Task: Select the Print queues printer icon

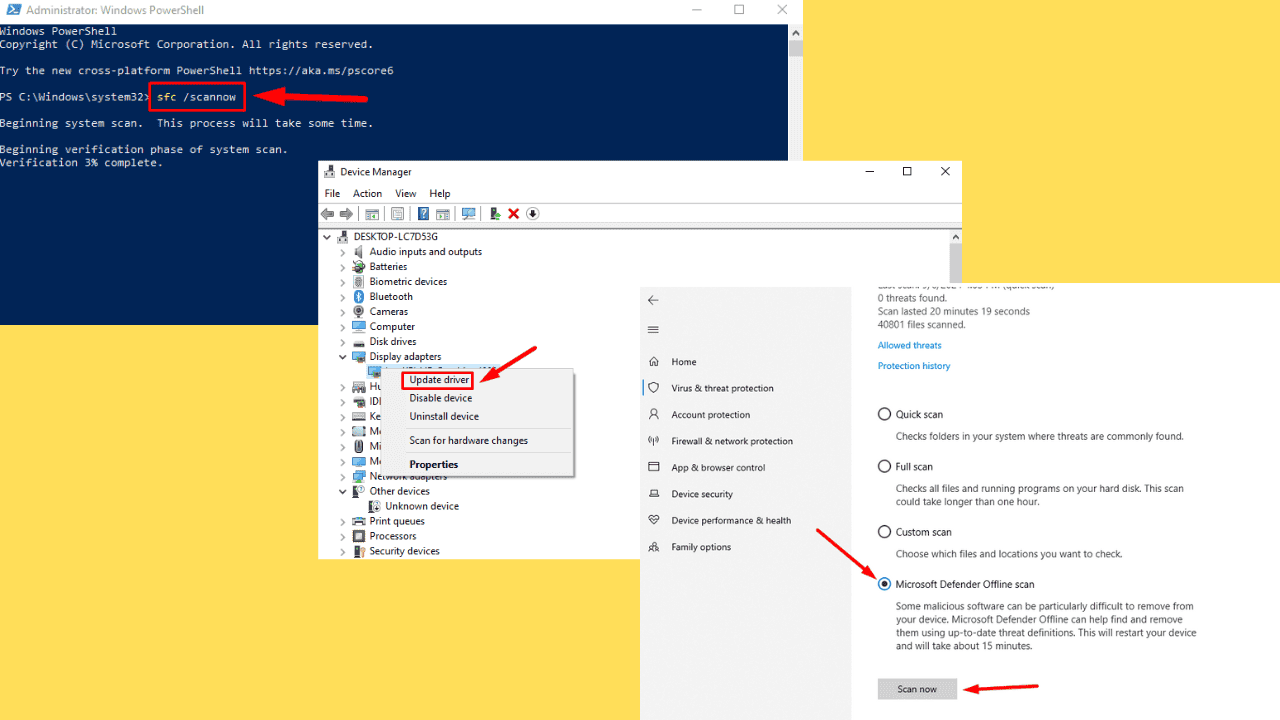Action: [x=359, y=521]
